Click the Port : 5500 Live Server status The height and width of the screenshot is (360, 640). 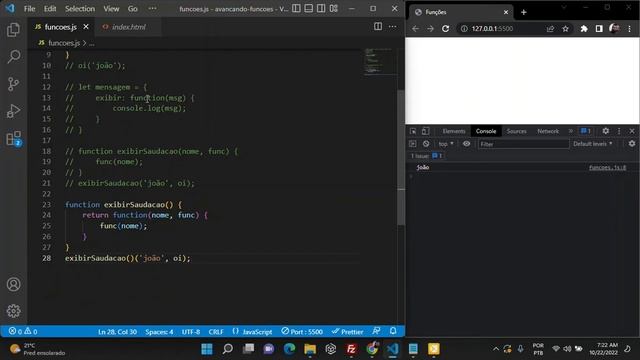302,331
